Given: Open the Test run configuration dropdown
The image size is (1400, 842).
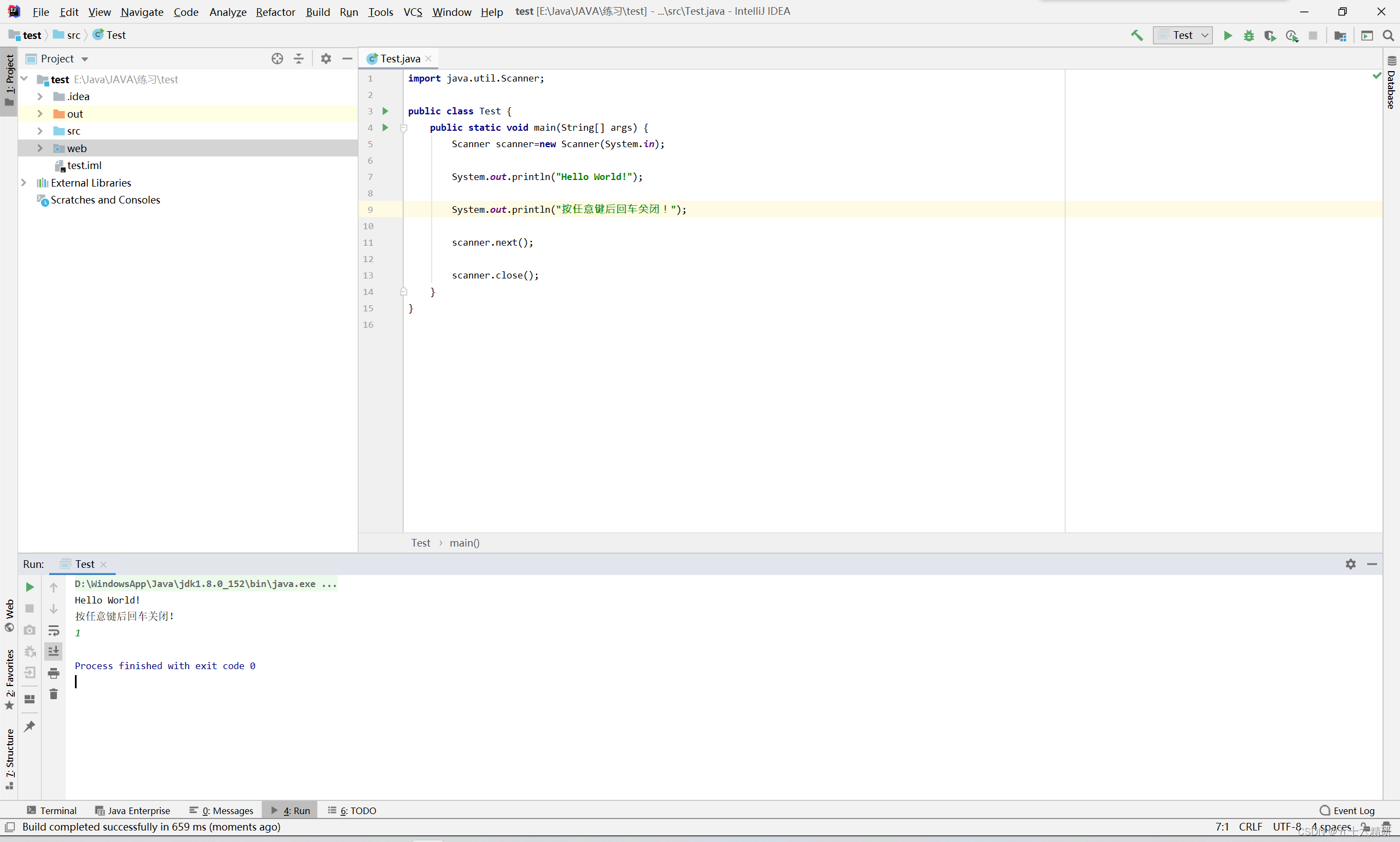Looking at the screenshot, I should (x=1182, y=35).
